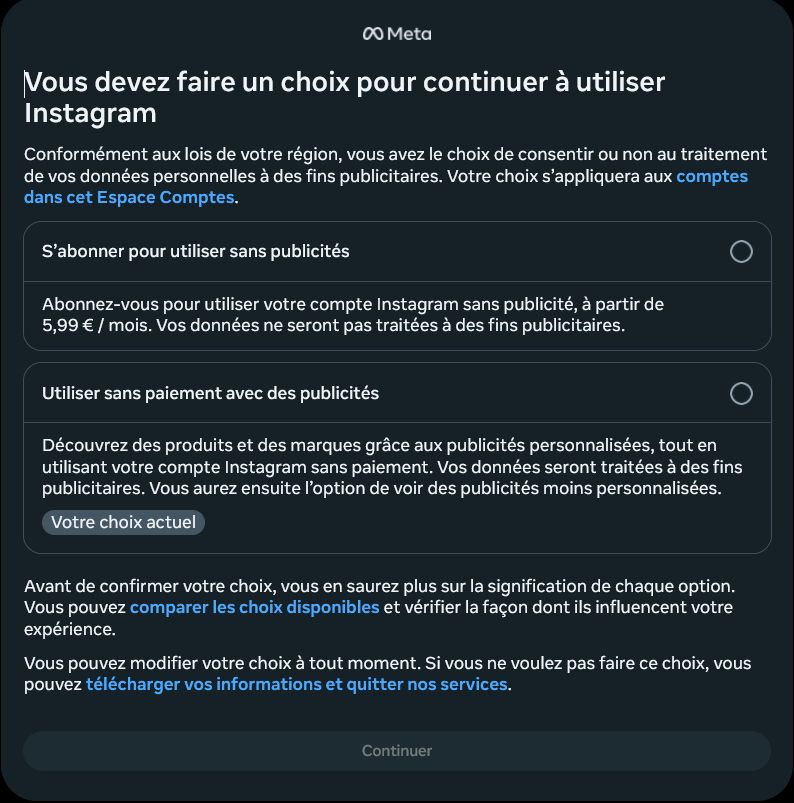
Task: Click the region laws introduction paragraph
Action: click(x=397, y=176)
